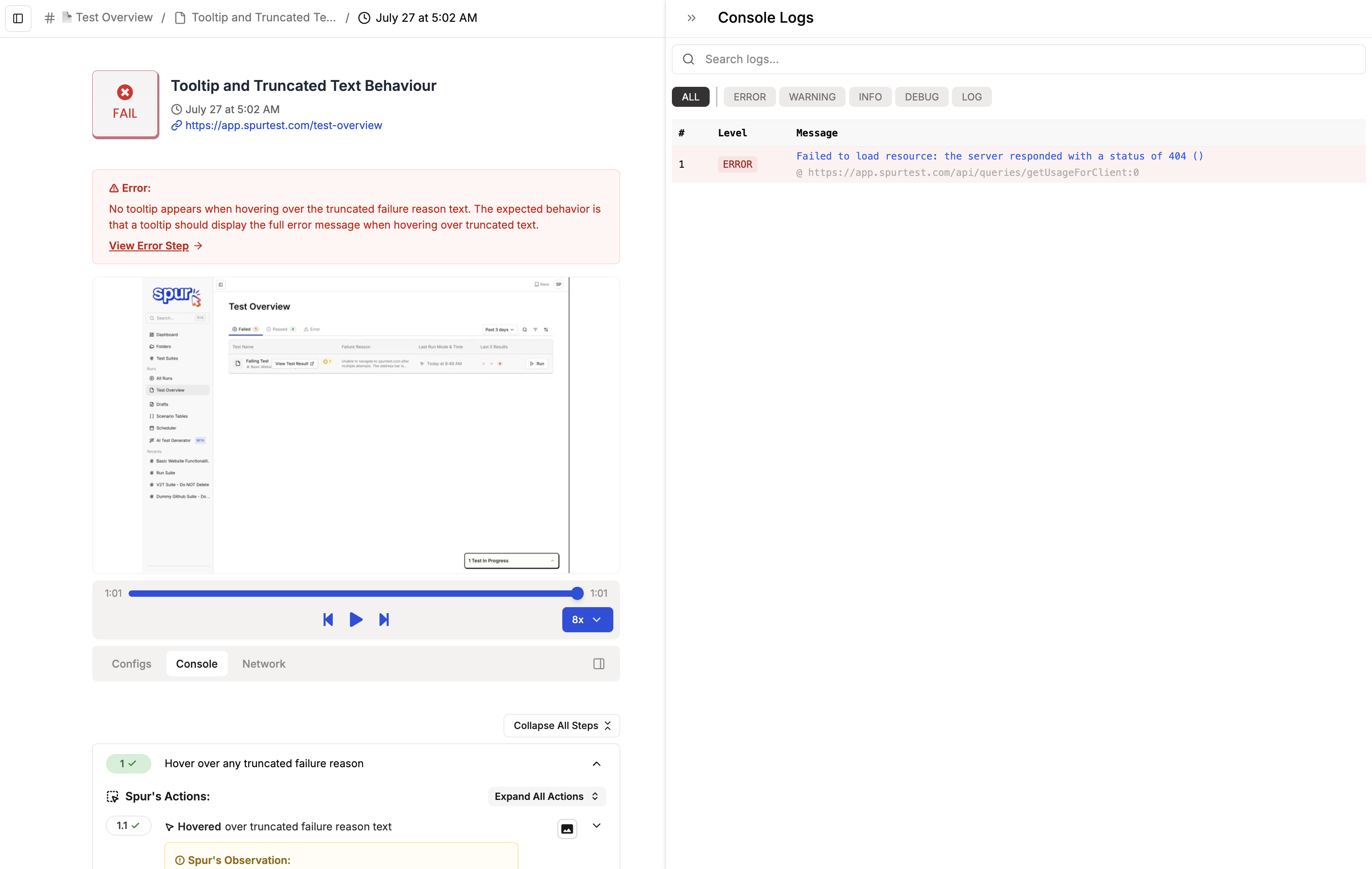The width and height of the screenshot is (1372, 869).
Task: Open screenshot icon for step 1.1
Action: click(x=567, y=829)
